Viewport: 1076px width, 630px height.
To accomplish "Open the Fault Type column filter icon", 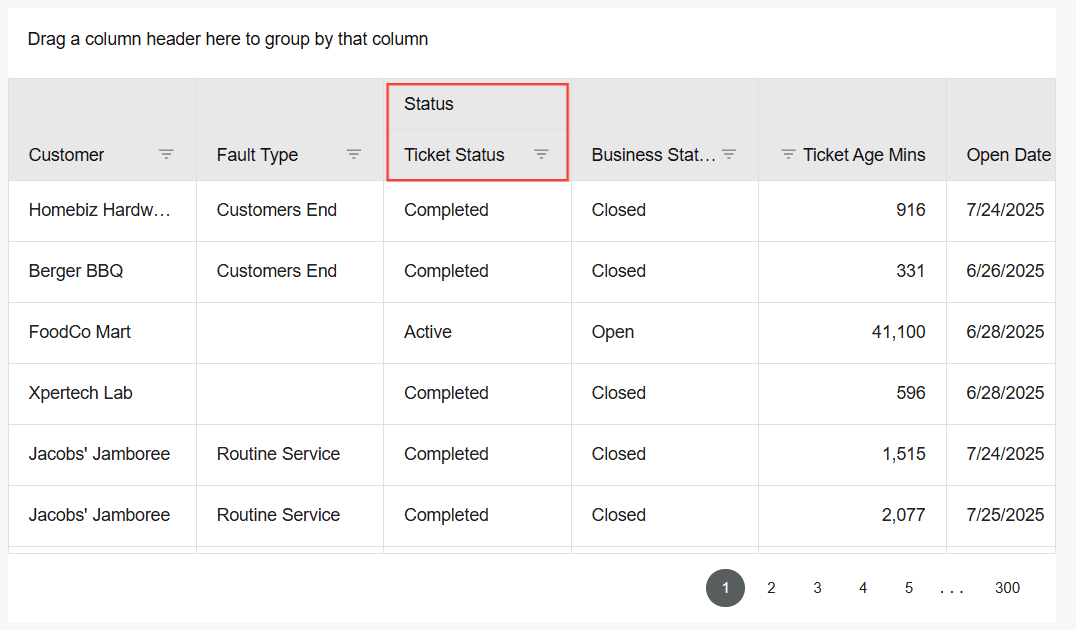I will [354, 154].
